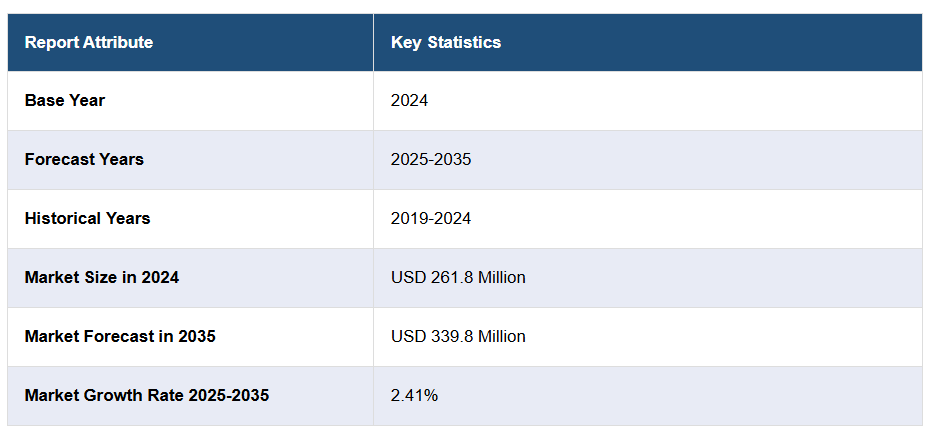Click the forecast range '2025-2035' value
This screenshot has width=929, height=431.
431,159
